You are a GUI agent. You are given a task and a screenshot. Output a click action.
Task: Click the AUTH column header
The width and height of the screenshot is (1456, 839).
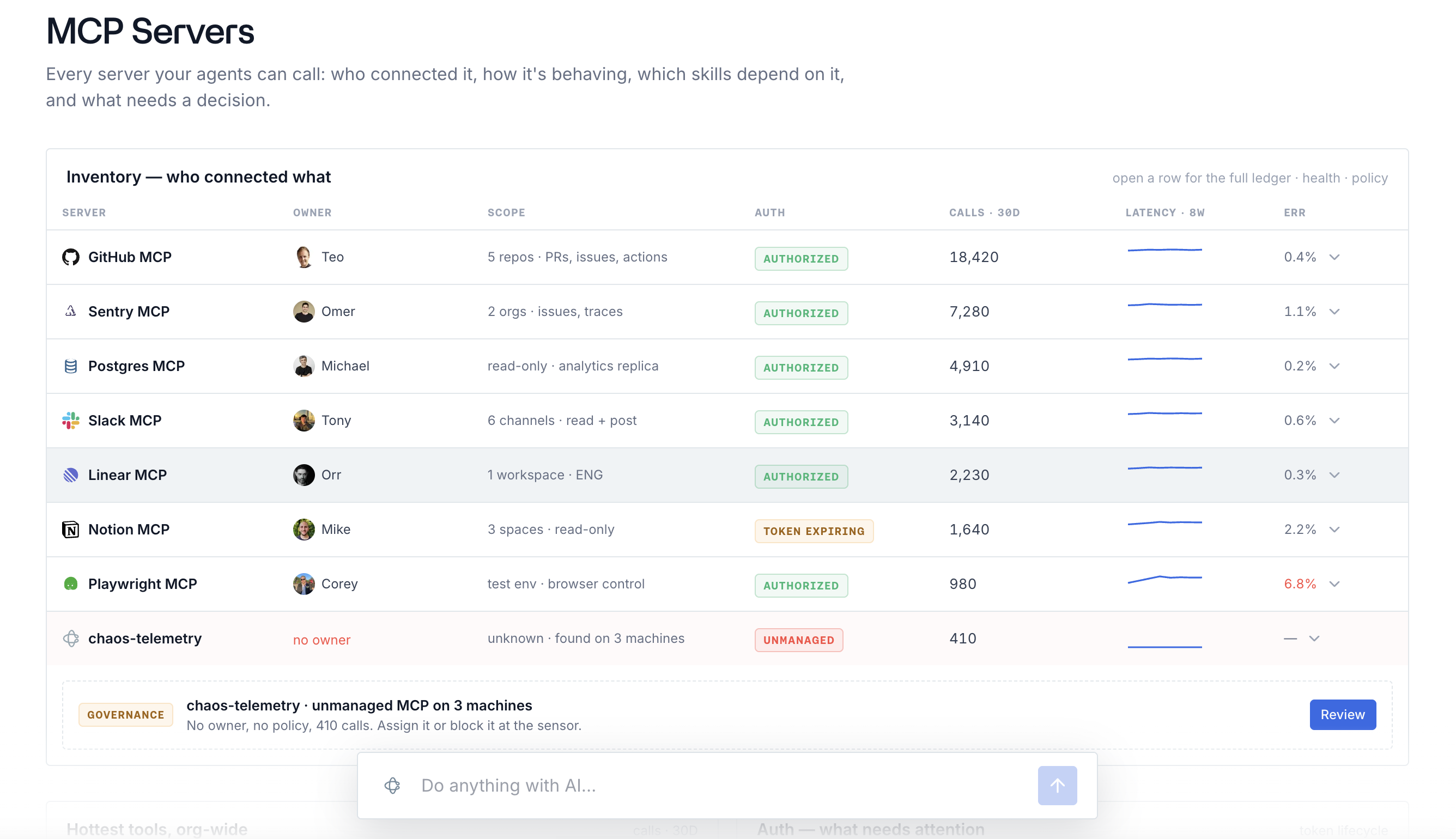click(770, 212)
